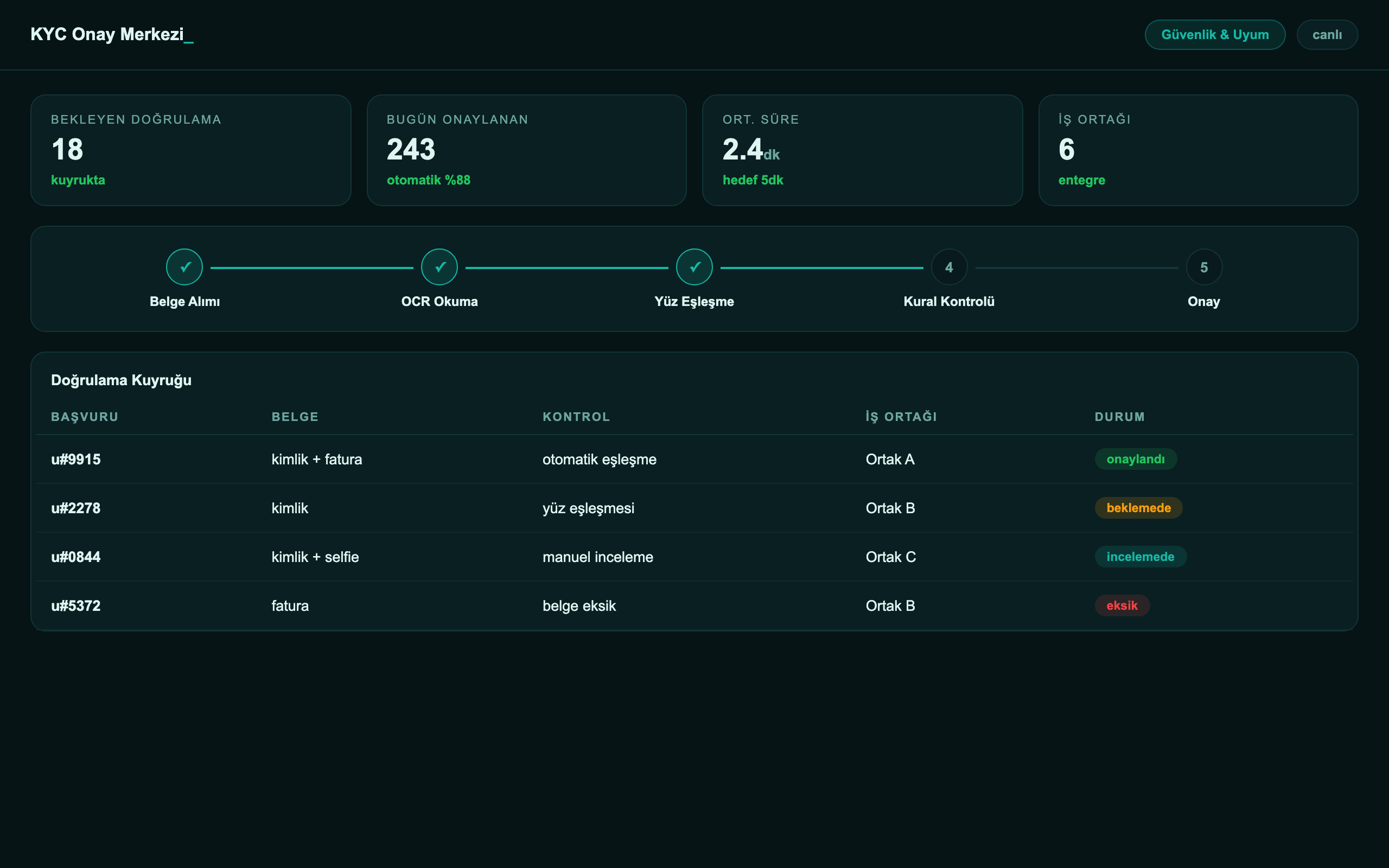Sort by the Başvuru column header
Viewport: 1389px width, 868px height.
click(x=85, y=417)
